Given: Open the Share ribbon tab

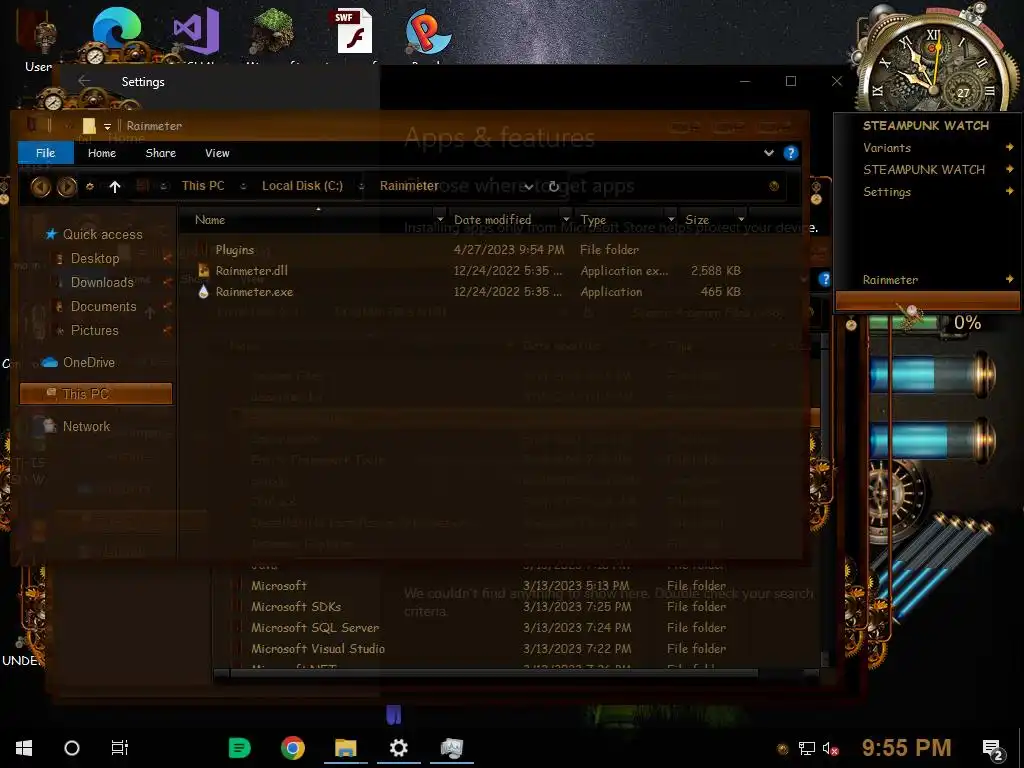Looking at the screenshot, I should tap(161, 153).
